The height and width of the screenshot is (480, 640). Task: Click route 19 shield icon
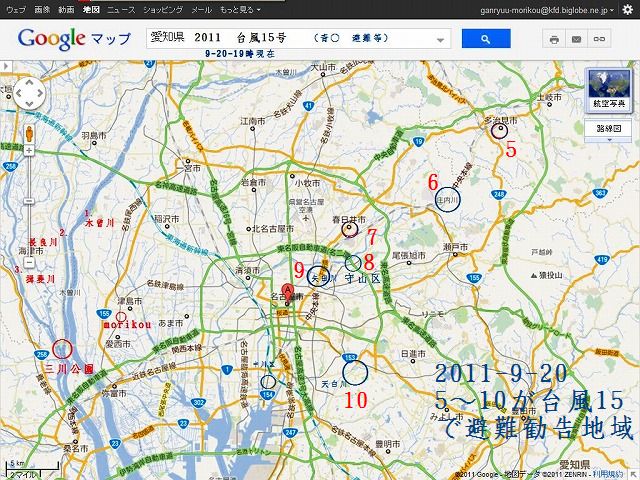418,142
